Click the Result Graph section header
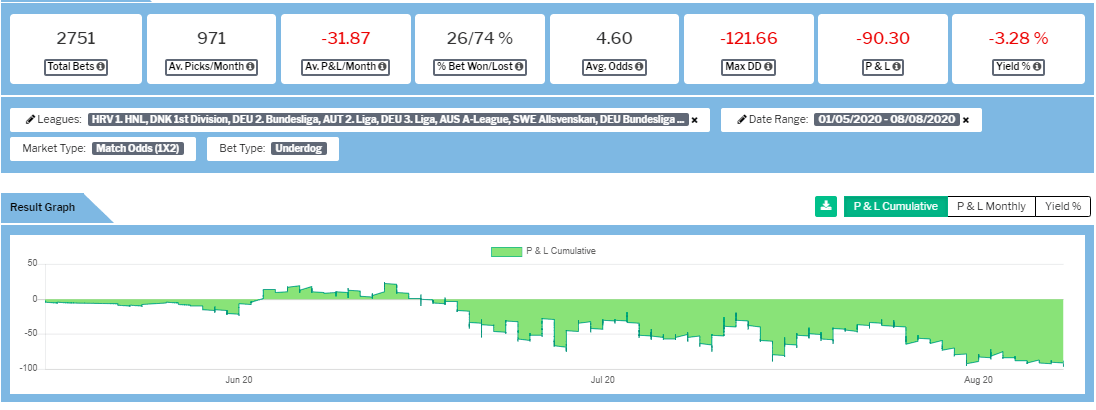Viewport: 1096px width, 410px height. tap(43, 207)
